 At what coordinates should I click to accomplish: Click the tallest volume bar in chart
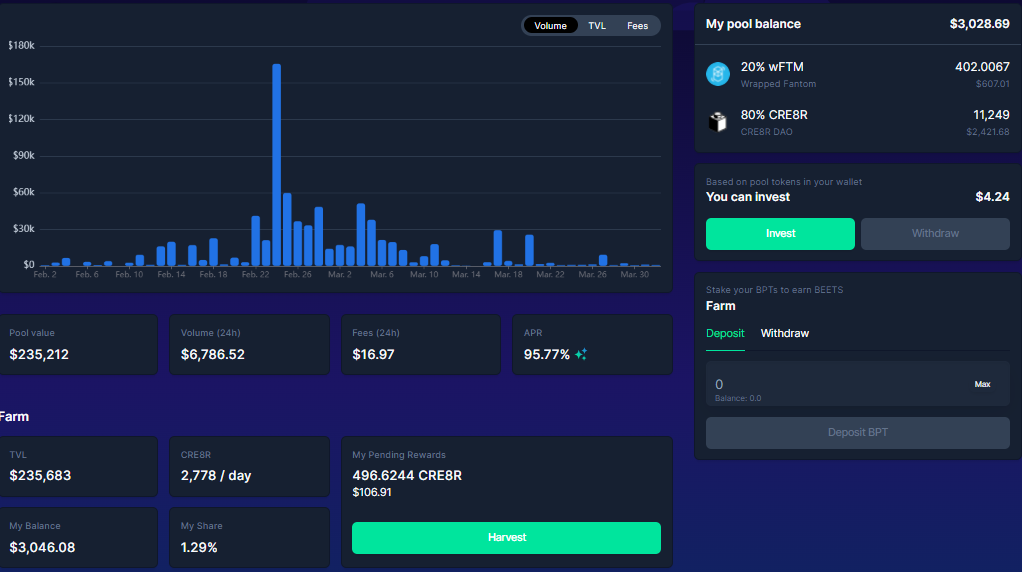(276, 165)
